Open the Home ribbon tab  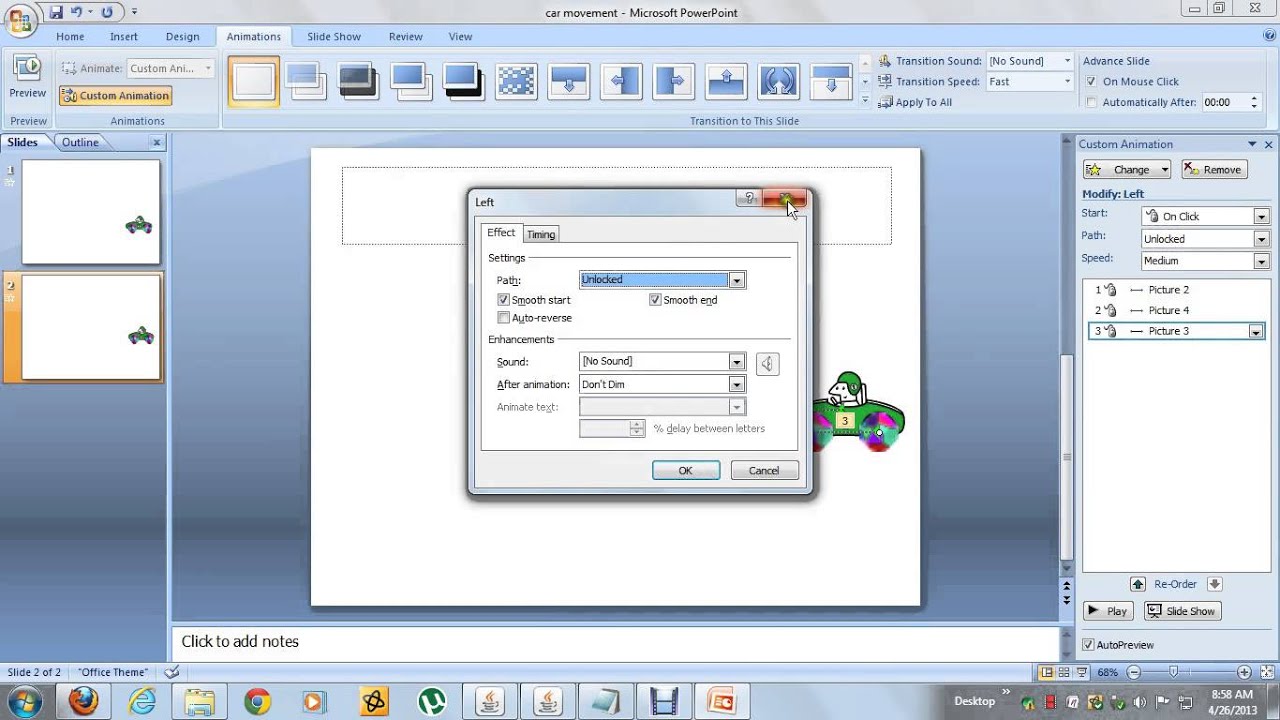coord(70,36)
